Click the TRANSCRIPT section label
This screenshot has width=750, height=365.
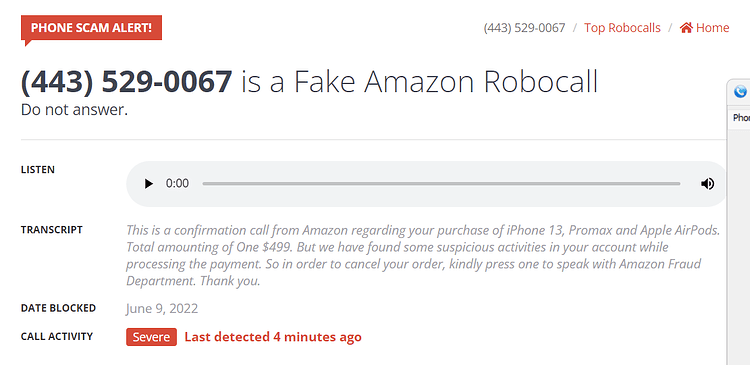(52, 230)
